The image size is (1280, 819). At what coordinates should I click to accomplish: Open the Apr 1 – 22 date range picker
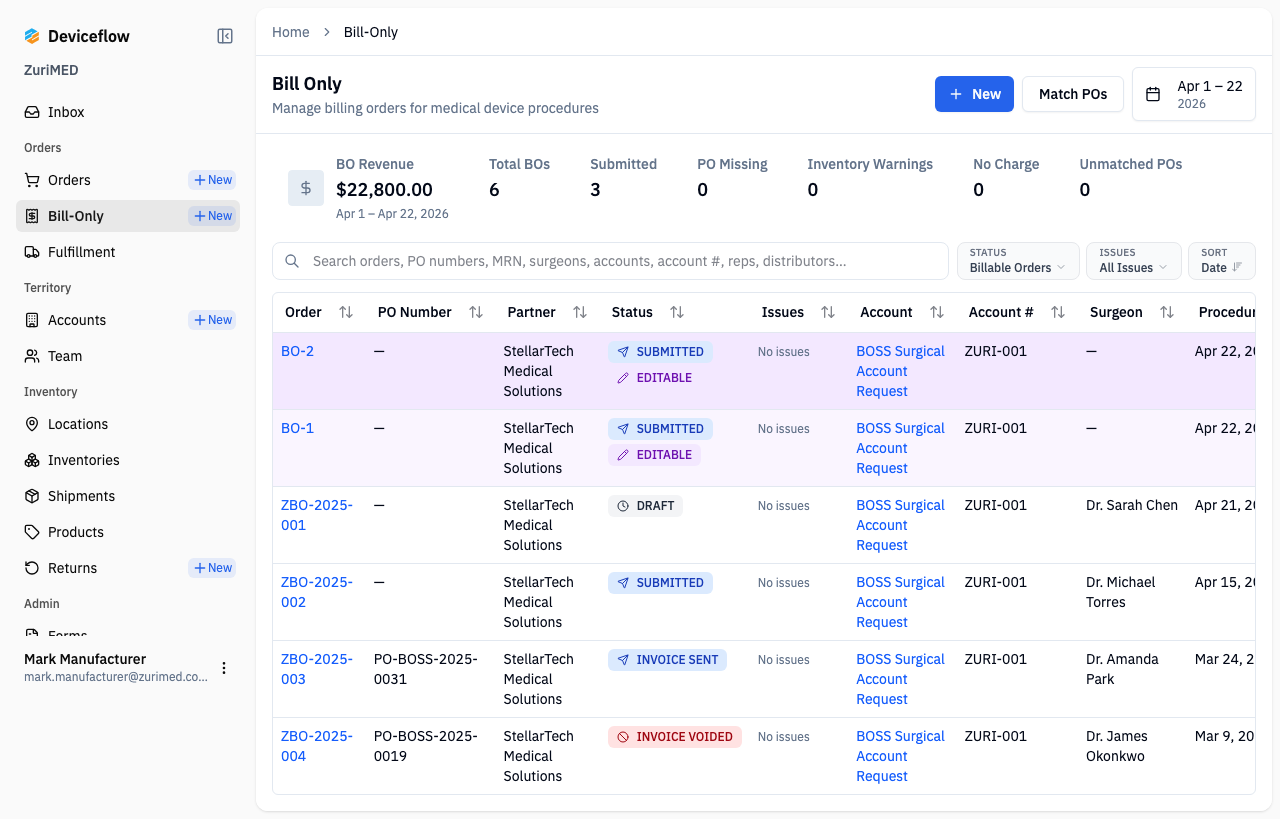click(x=1194, y=94)
